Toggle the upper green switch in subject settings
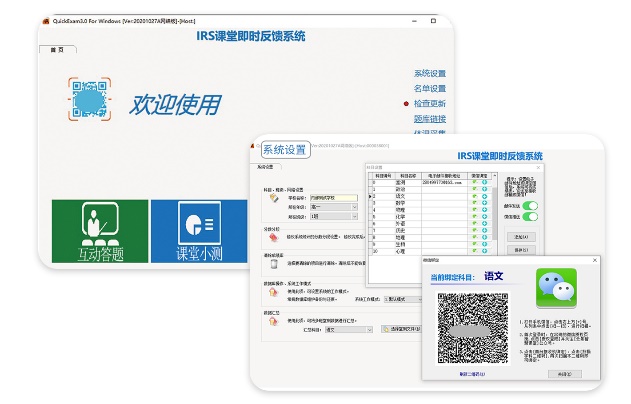 [x=529, y=206]
